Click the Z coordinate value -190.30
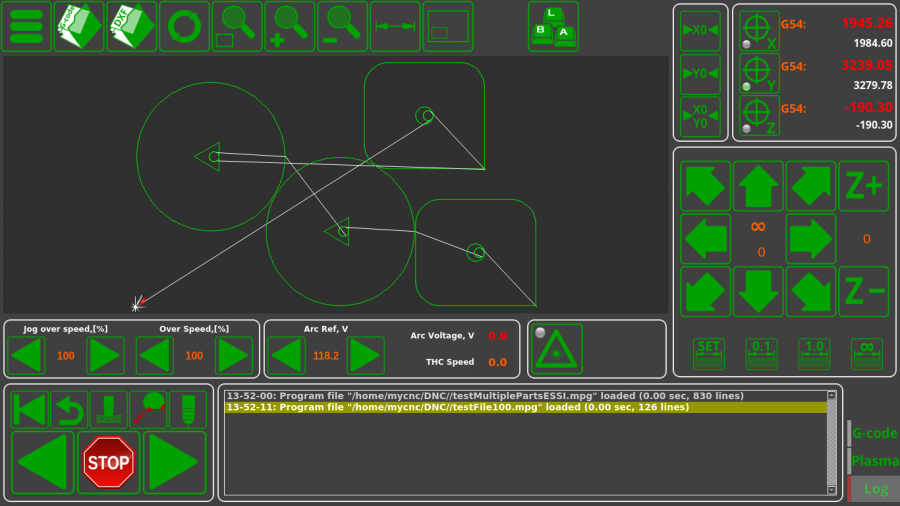Viewport: 900px width, 506px height. click(868, 107)
